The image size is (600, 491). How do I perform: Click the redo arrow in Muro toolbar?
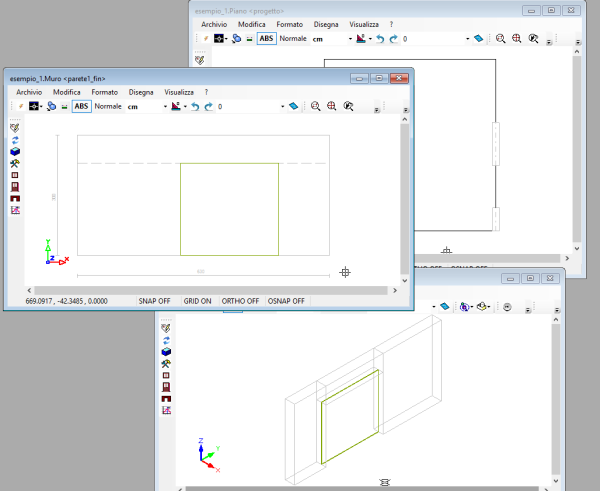point(208,106)
